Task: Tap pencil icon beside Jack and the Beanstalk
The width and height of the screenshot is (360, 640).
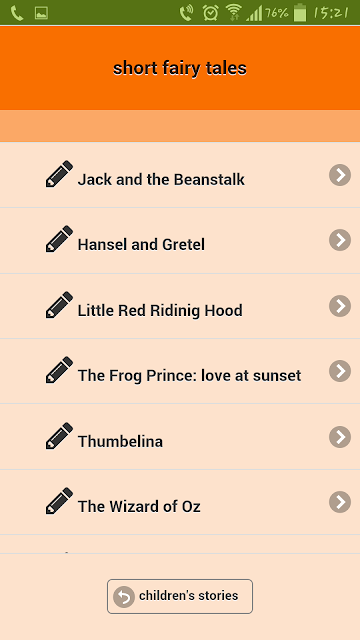Action: tap(59, 174)
